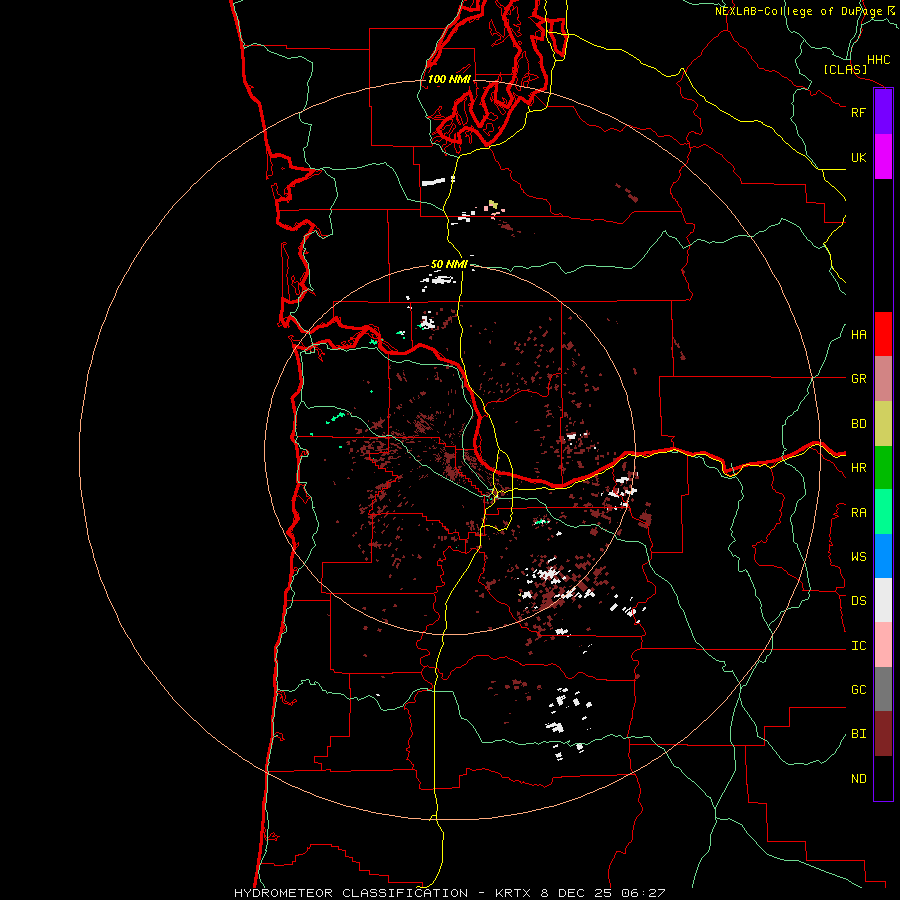Click the 'DS' legend label
This screenshot has height=900, width=900.
[859, 601]
